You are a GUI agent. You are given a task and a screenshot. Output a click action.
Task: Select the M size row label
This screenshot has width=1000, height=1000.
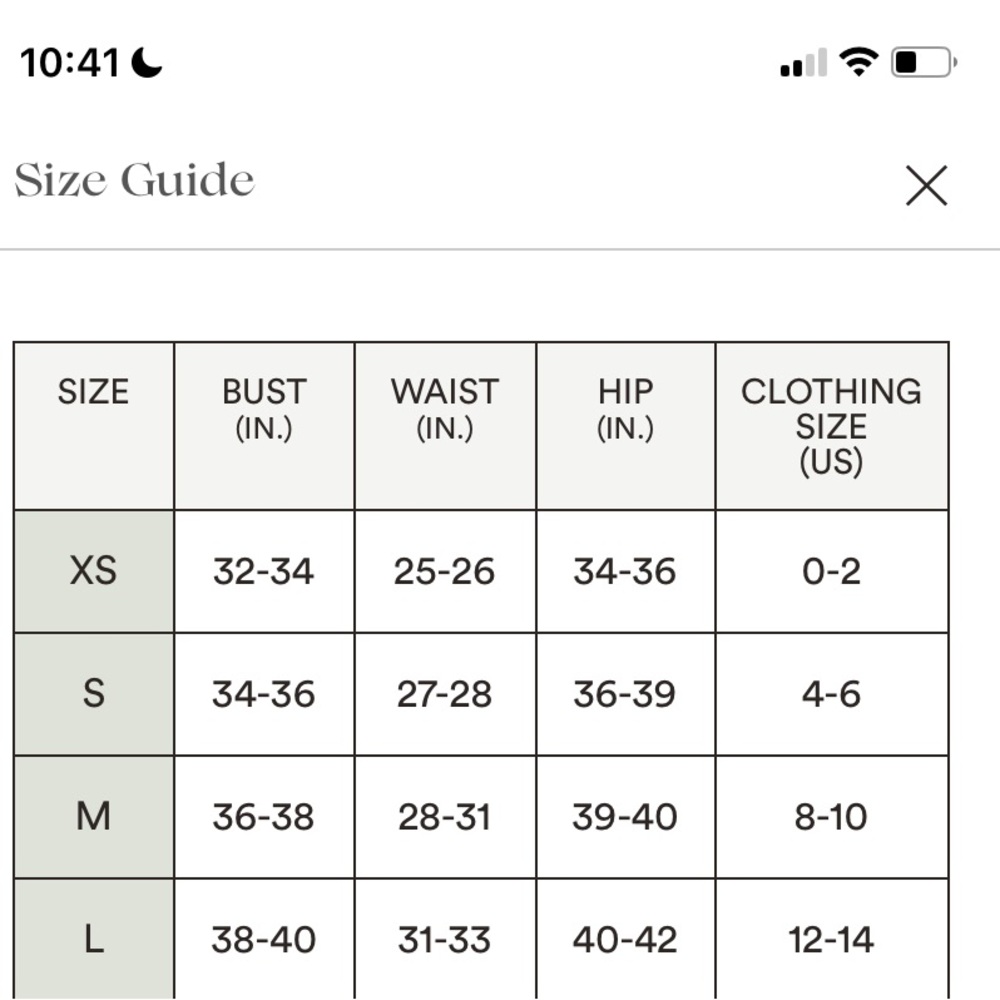pos(94,816)
